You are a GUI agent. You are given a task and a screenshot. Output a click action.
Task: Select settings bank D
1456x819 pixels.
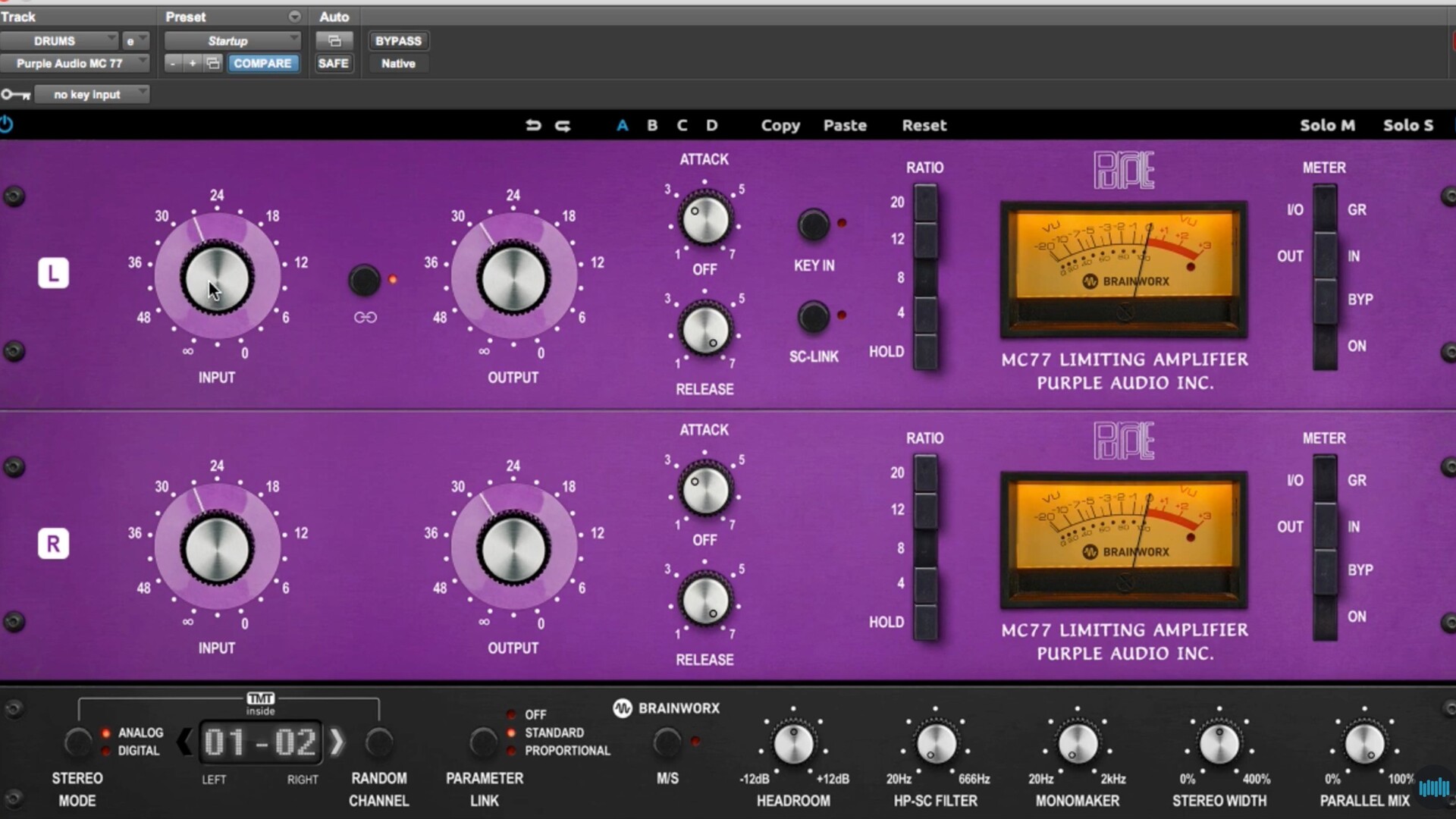(712, 125)
